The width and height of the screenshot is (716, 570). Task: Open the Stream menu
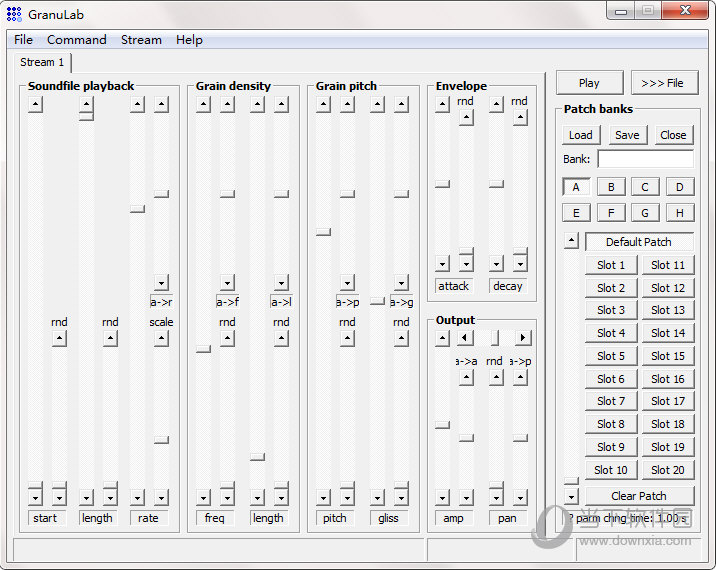click(x=141, y=40)
